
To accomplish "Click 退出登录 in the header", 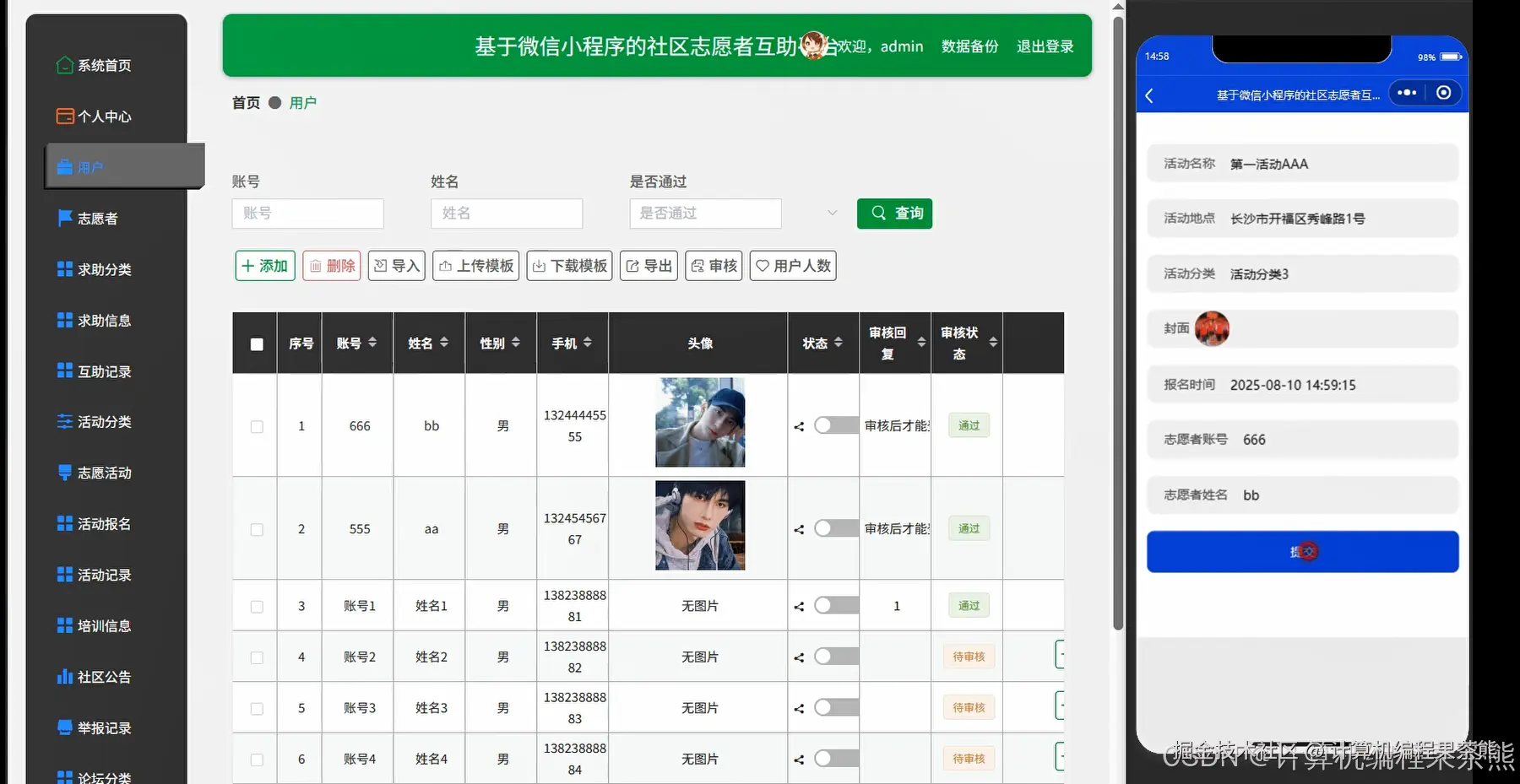I will click(x=1045, y=46).
